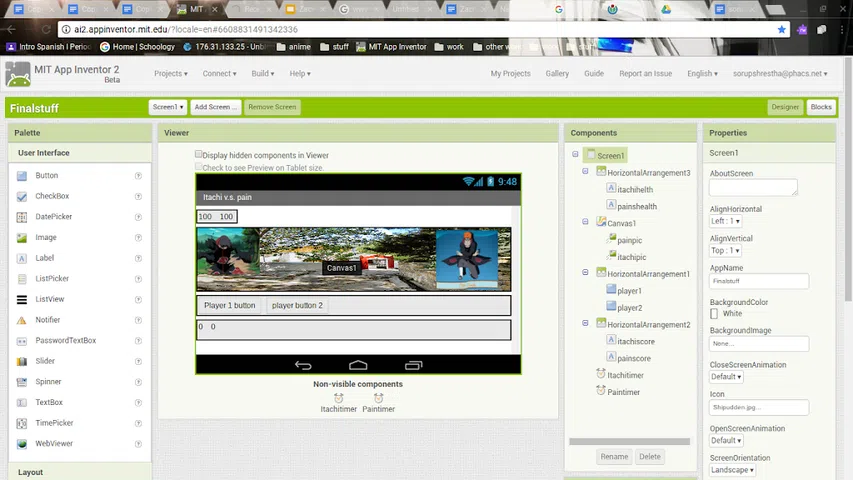Open the Report an Issue link
Viewport: 853px width, 480px height.
pos(645,73)
